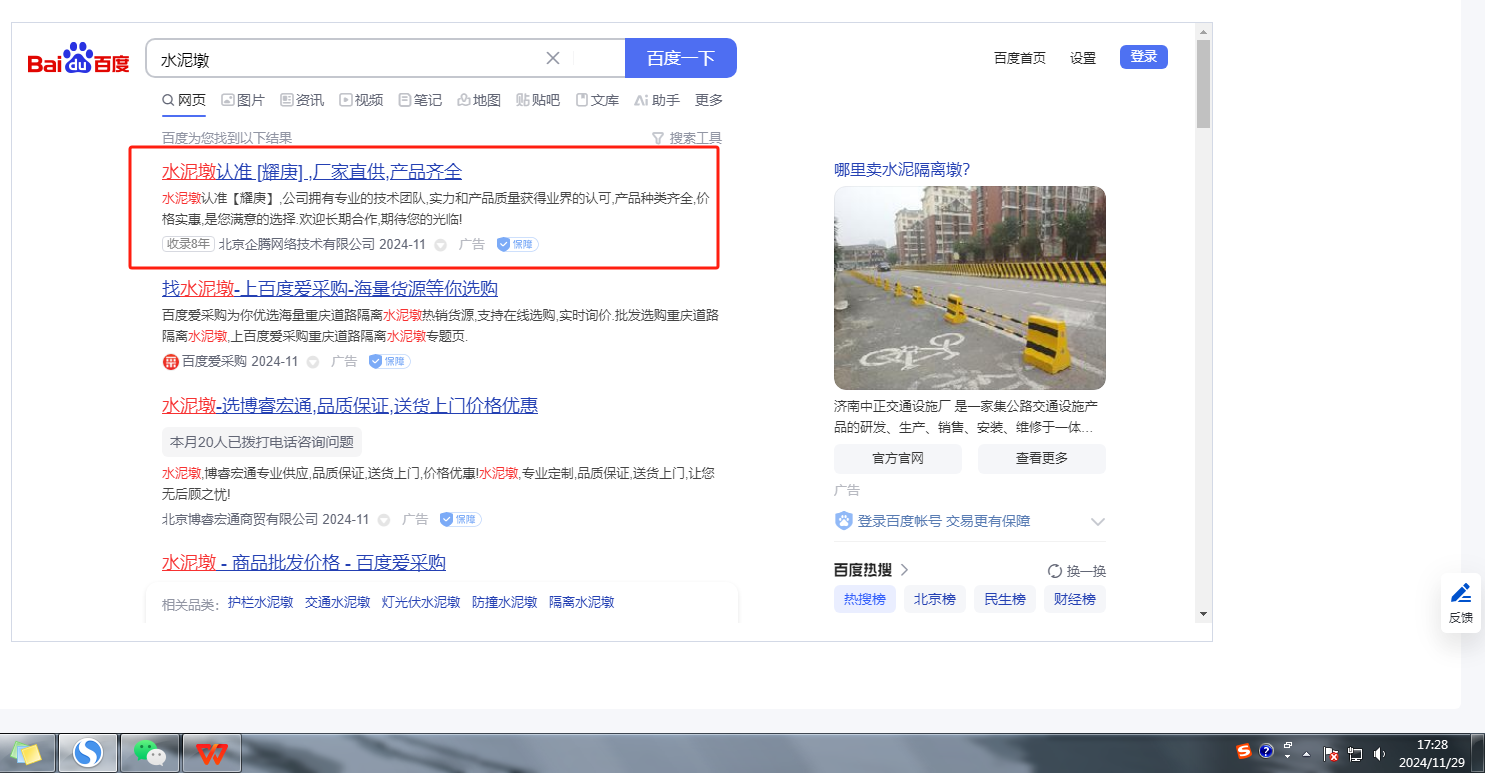Open 找水泥墩-上百度爱采购 result link
The height and width of the screenshot is (773, 1485).
(x=330, y=289)
